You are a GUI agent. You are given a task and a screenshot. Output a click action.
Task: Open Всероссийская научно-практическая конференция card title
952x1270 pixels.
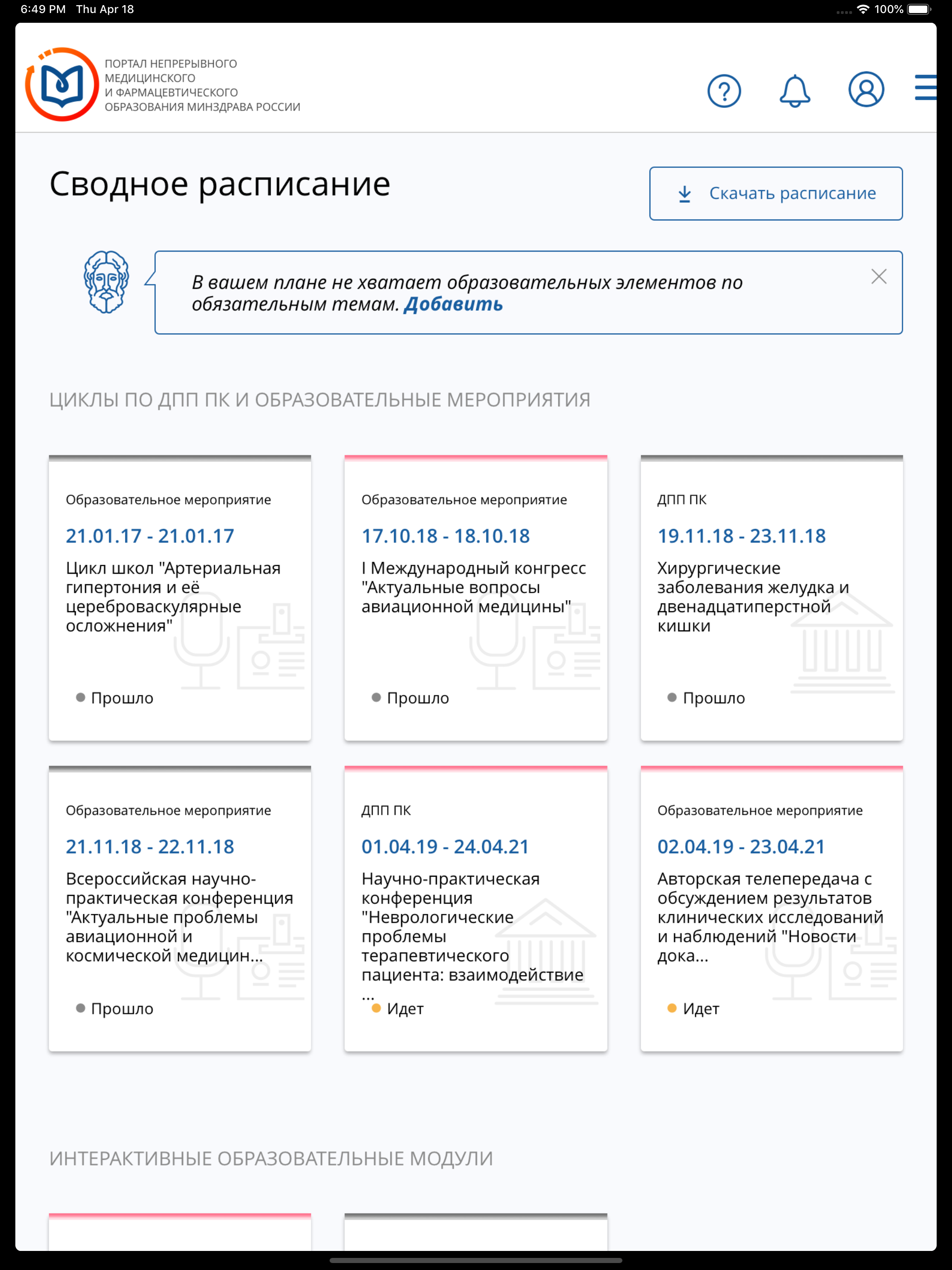pyautogui.click(x=179, y=917)
